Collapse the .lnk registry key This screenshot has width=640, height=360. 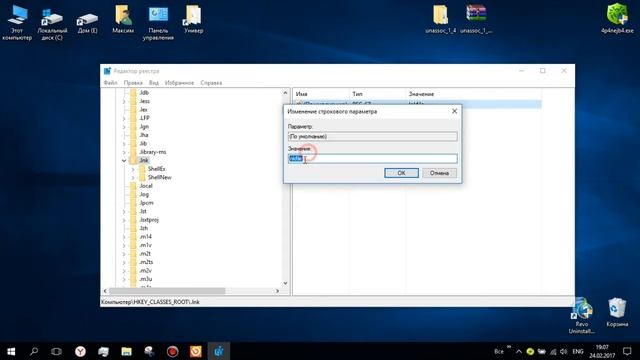(x=124, y=160)
